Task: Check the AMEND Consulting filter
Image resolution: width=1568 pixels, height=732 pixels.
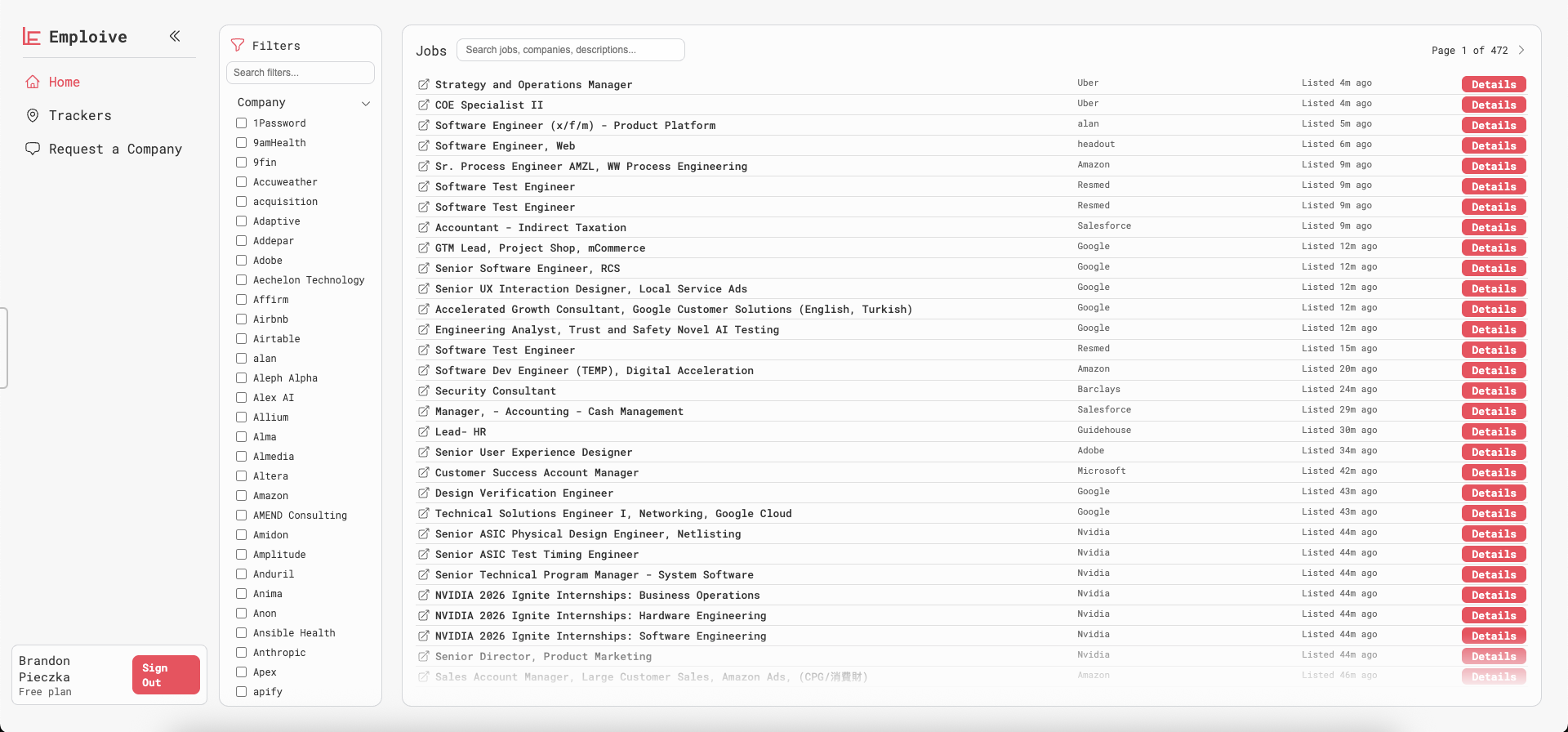Action: click(241, 515)
